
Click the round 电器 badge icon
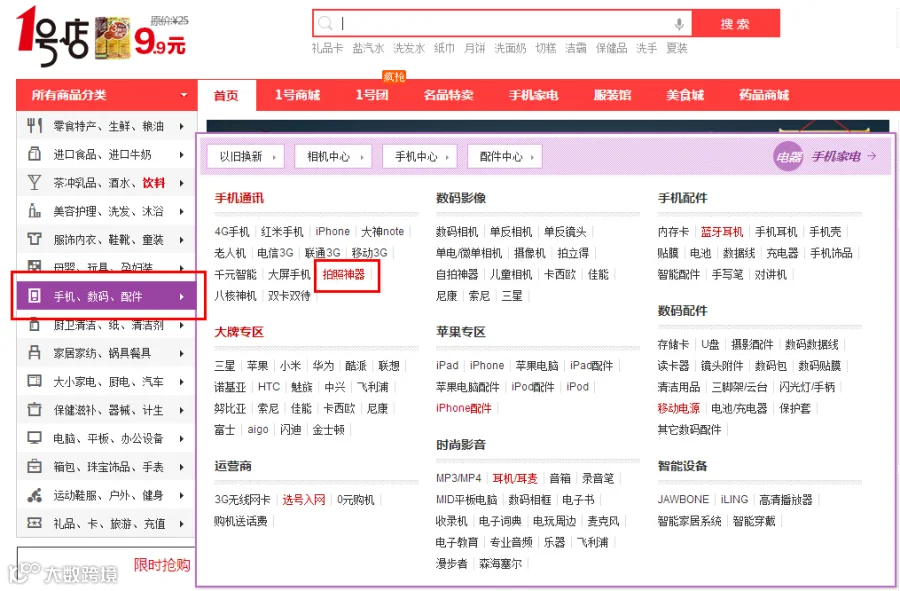coord(788,156)
